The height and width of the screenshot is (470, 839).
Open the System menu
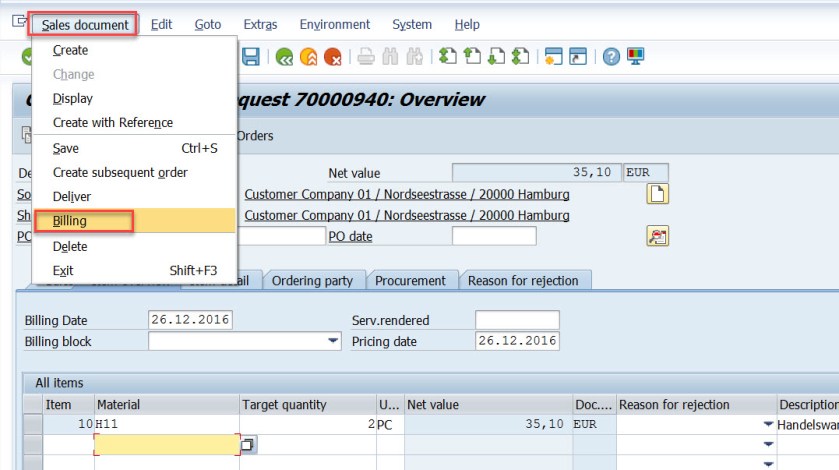click(412, 25)
